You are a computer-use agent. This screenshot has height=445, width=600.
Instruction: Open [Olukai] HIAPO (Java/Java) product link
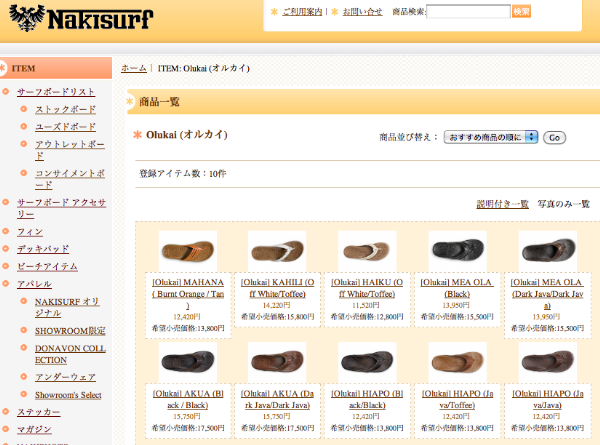pos(548,399)
